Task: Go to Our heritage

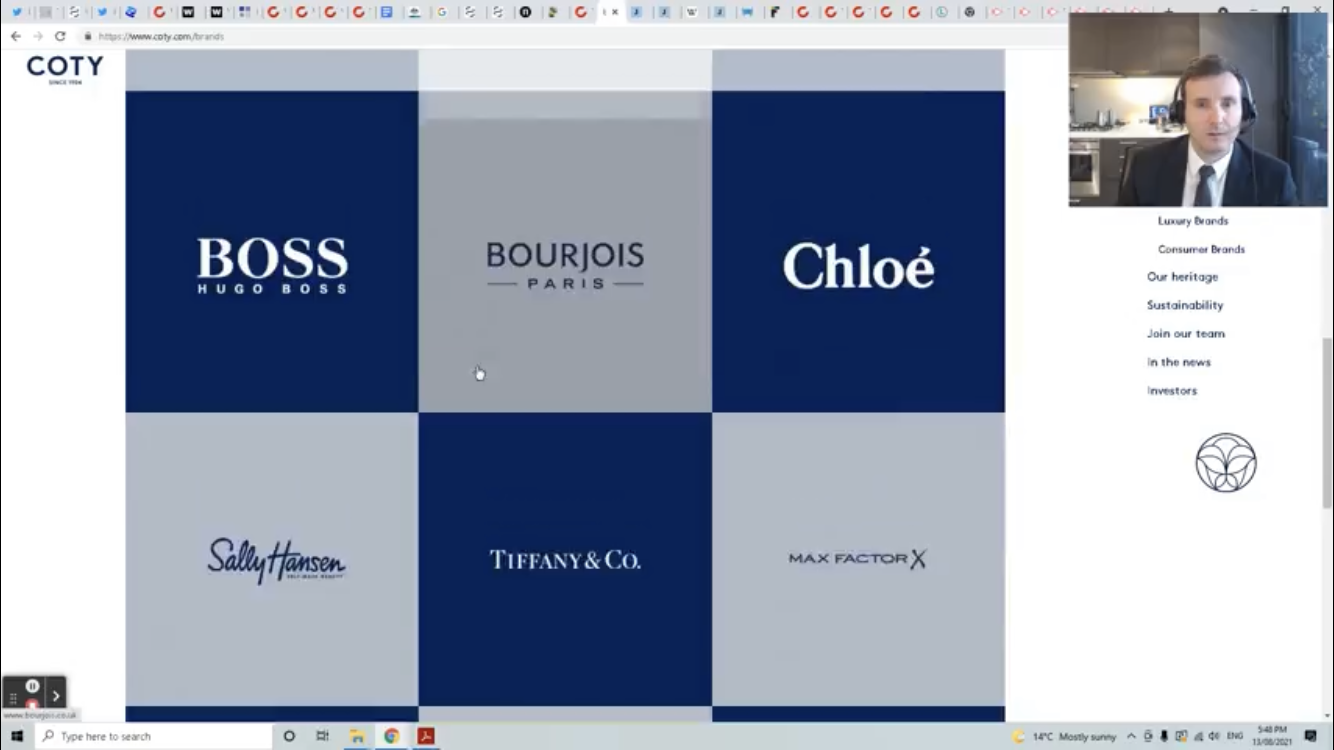Action: tap(1182, 277)
